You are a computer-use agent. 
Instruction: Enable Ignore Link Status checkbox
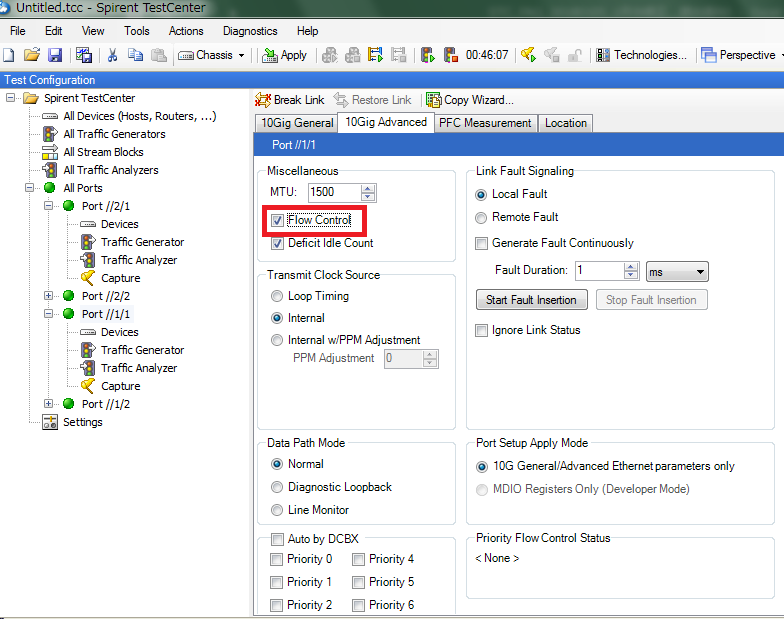481,330
